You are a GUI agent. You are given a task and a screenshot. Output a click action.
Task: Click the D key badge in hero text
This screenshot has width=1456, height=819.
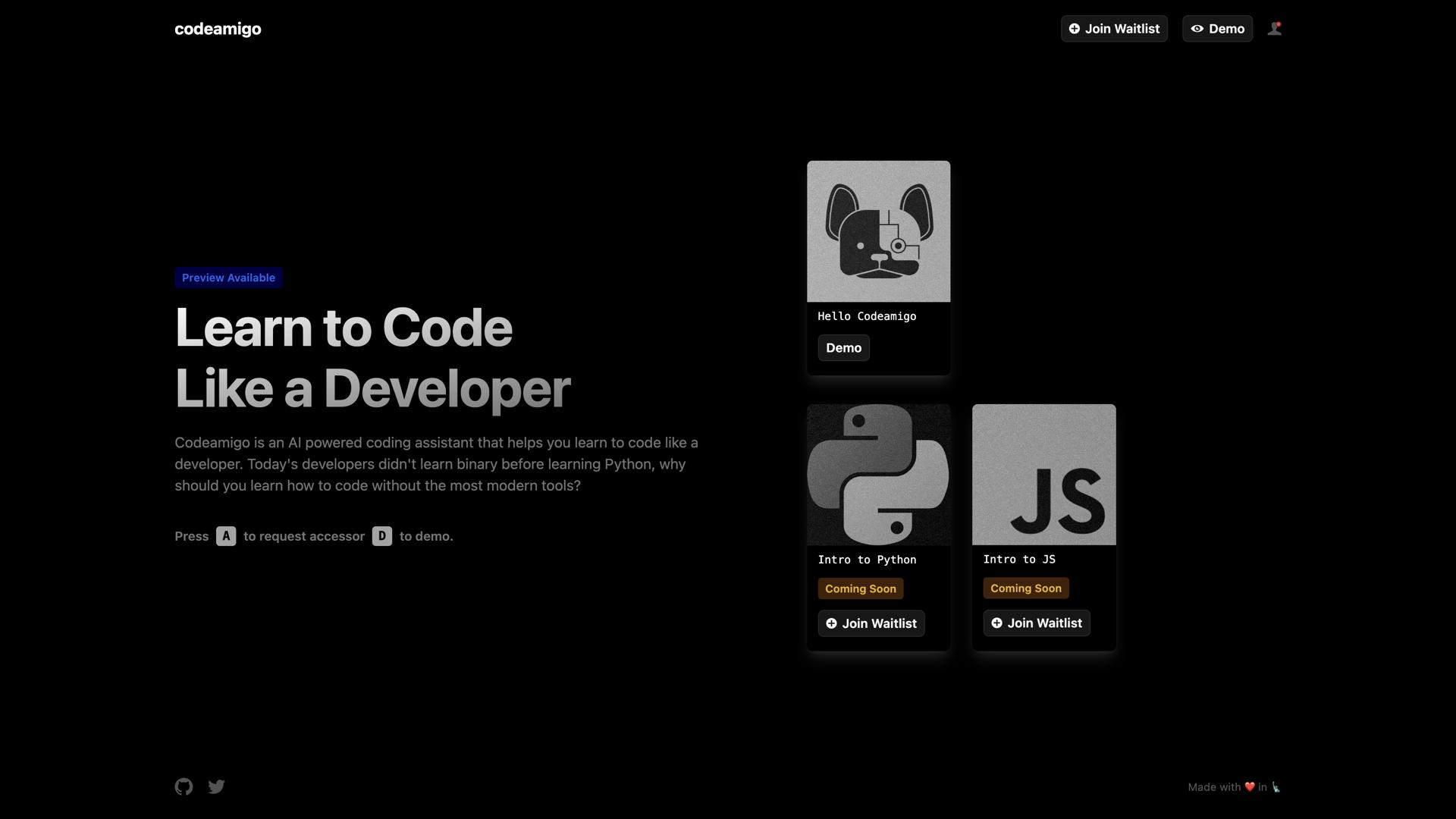click(382, 536)
